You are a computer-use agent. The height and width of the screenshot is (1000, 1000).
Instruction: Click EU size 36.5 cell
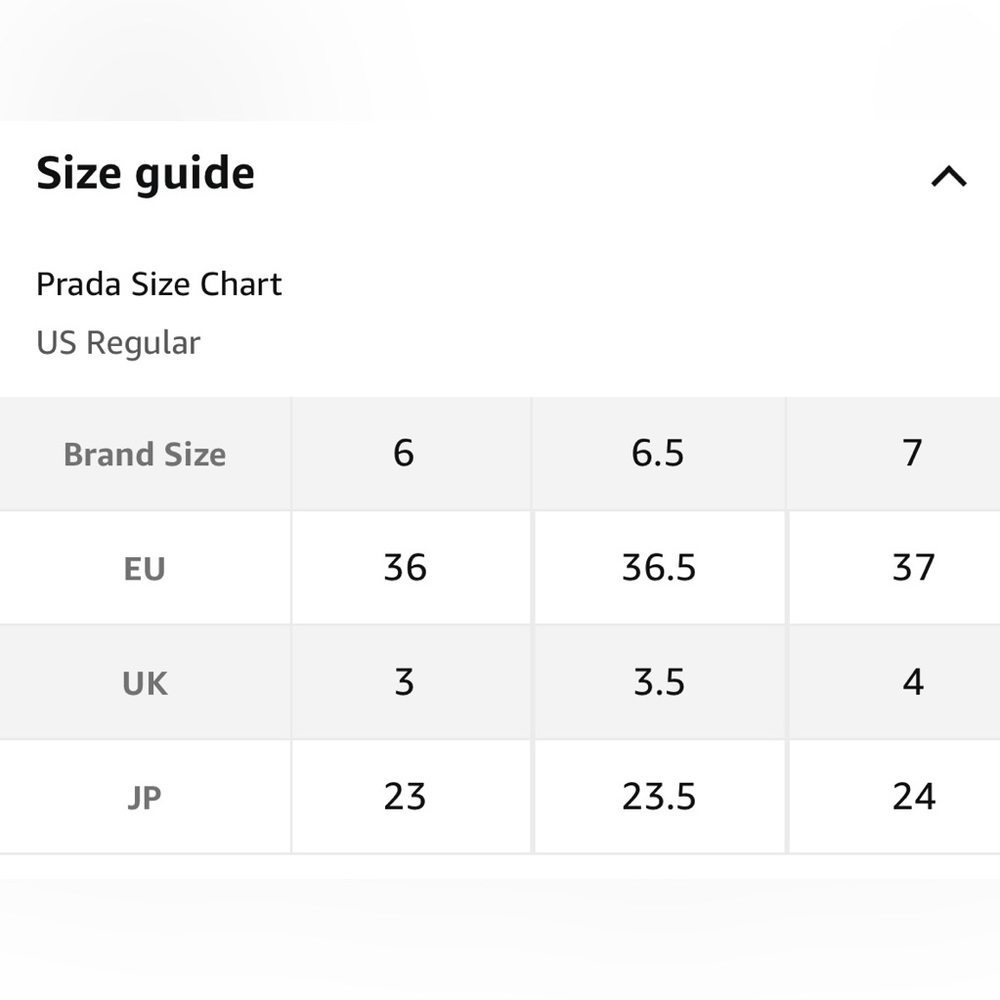[x=659, y=568]
